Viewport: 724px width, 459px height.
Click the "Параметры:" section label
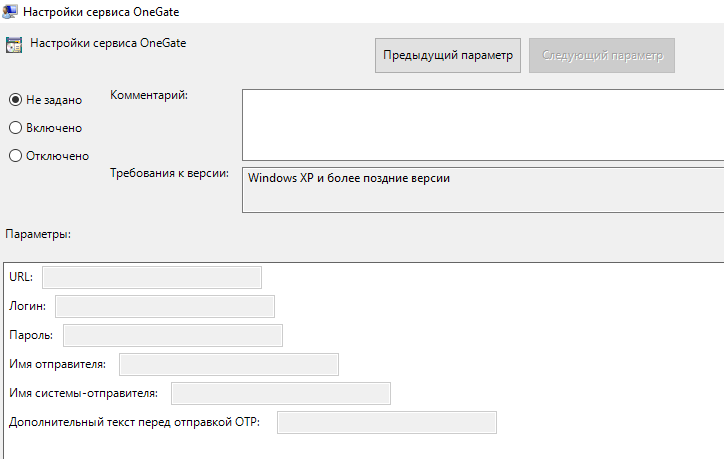tap(38, 234)
